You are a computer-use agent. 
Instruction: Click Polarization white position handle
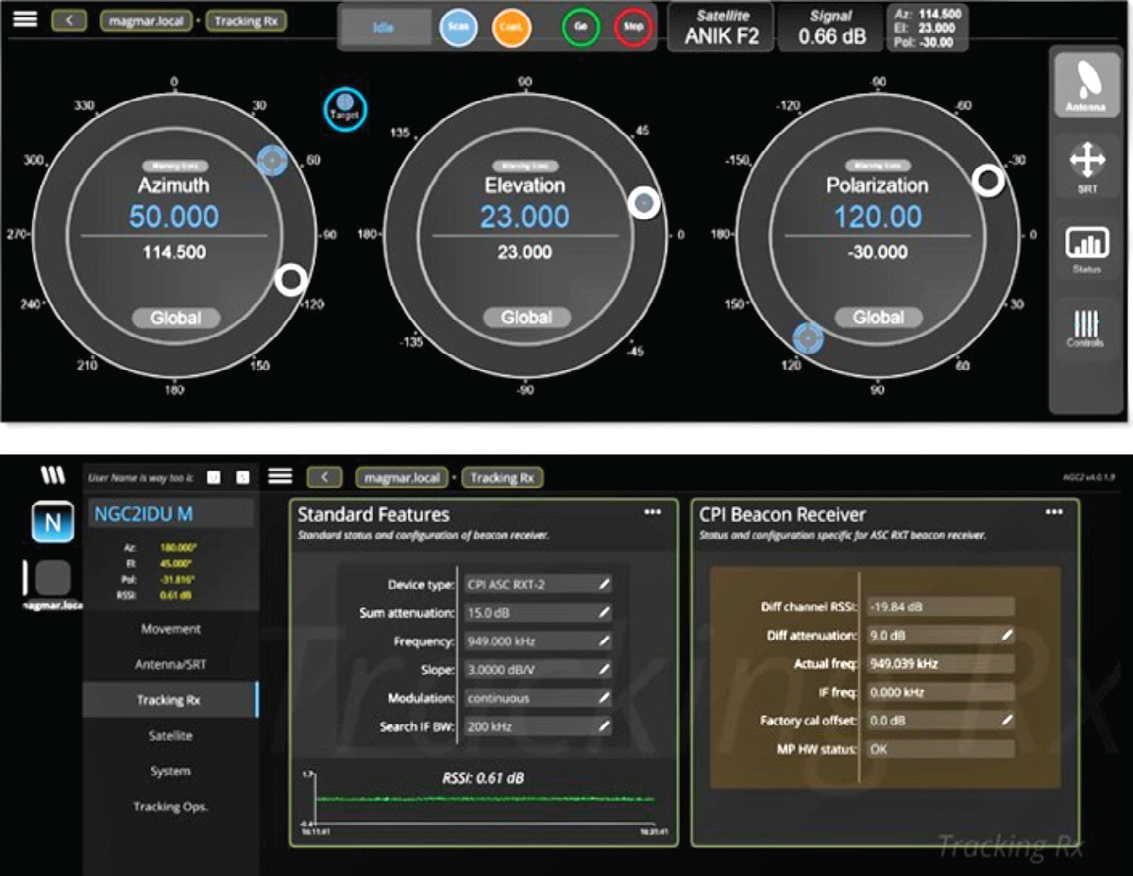click(x=988, y=180)
